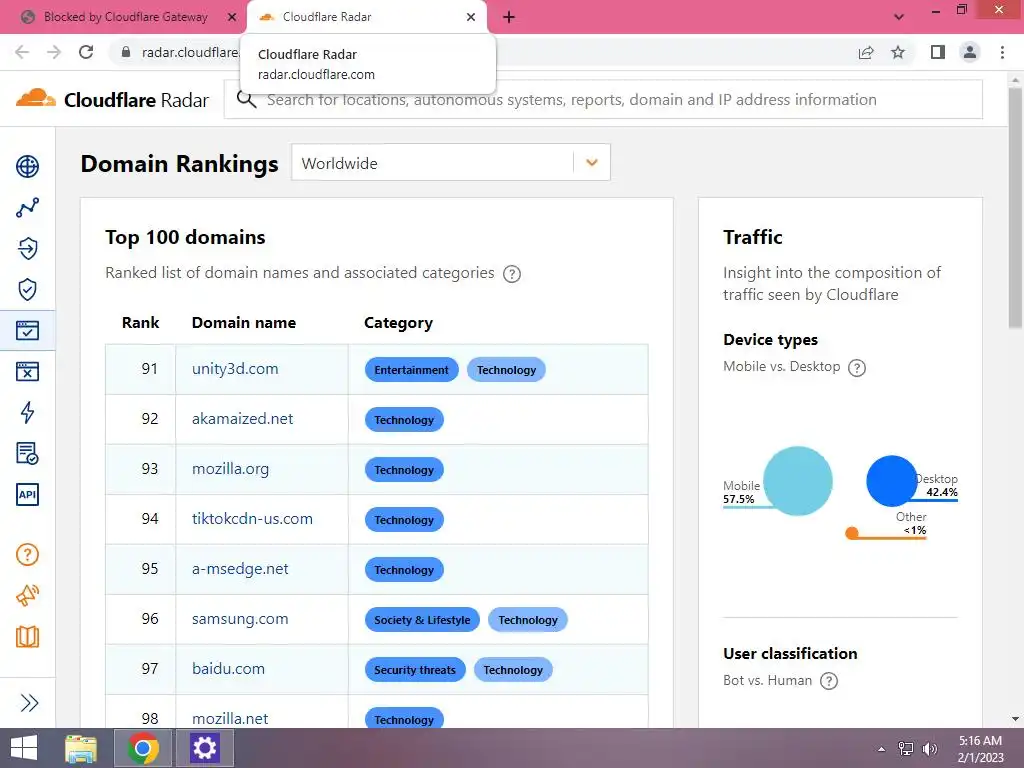1024x768 pixels.
Task: Expand the sidebar with double-chevron icon
Action: [29, 703]
